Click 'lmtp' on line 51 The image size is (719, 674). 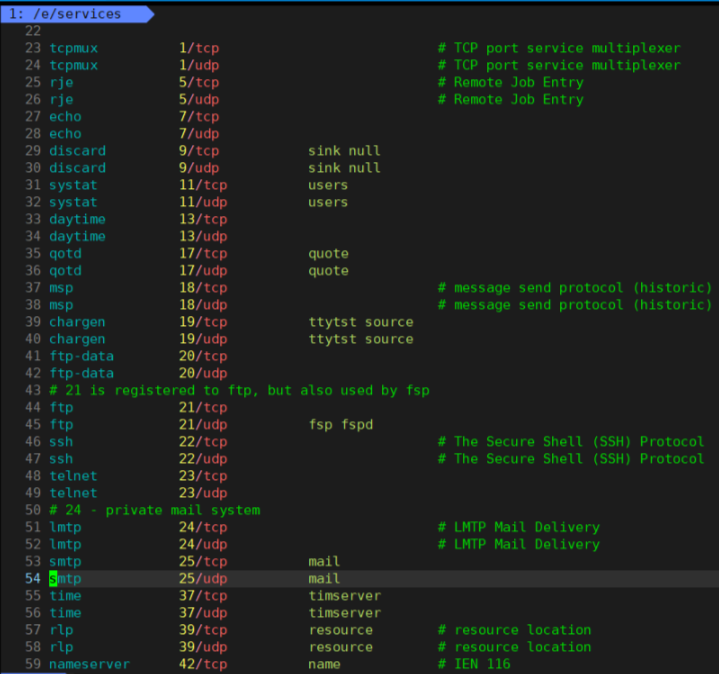[x=65, y=527]
